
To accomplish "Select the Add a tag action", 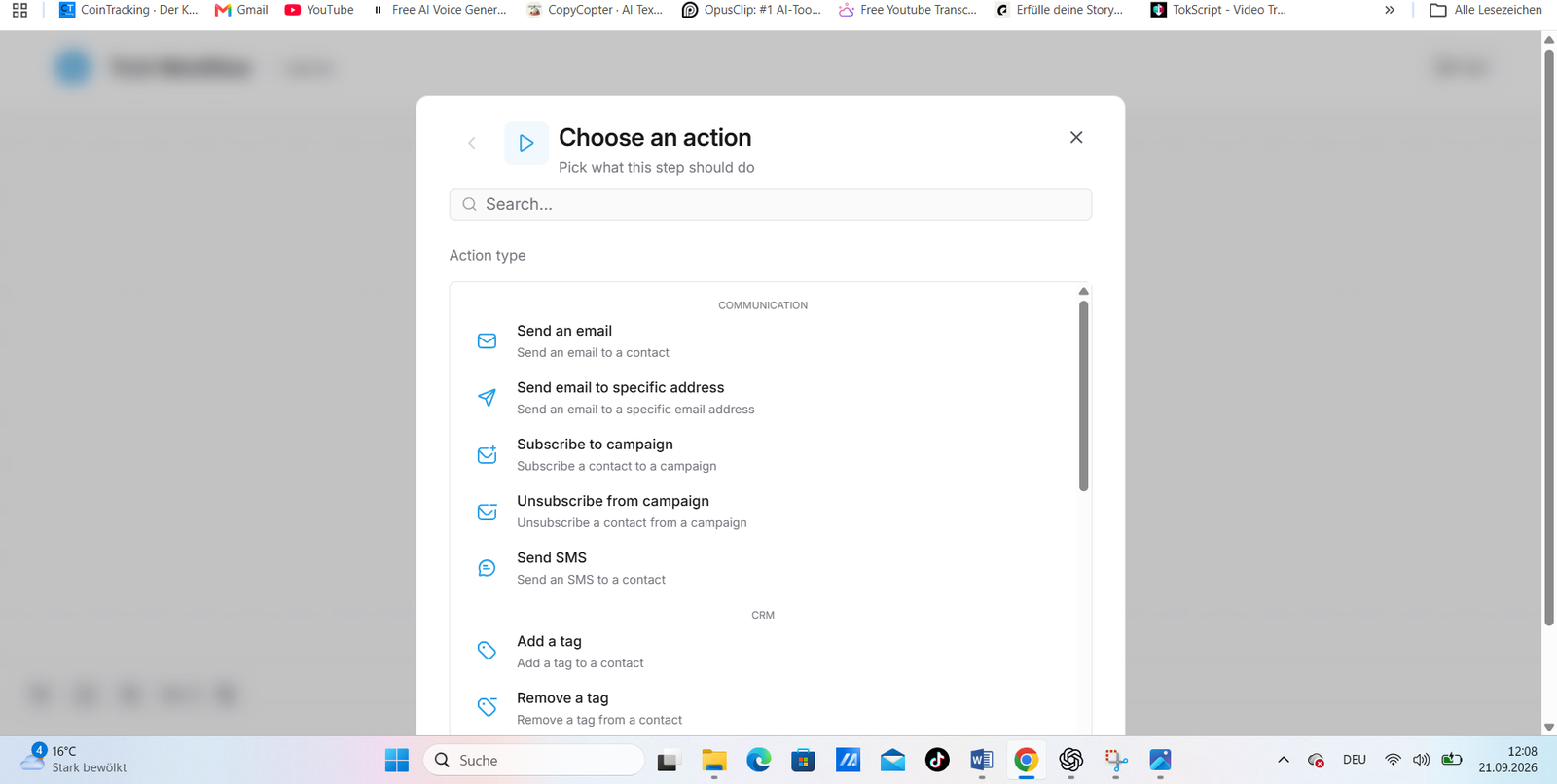I will pyautogui.click(x=764, y=652).
